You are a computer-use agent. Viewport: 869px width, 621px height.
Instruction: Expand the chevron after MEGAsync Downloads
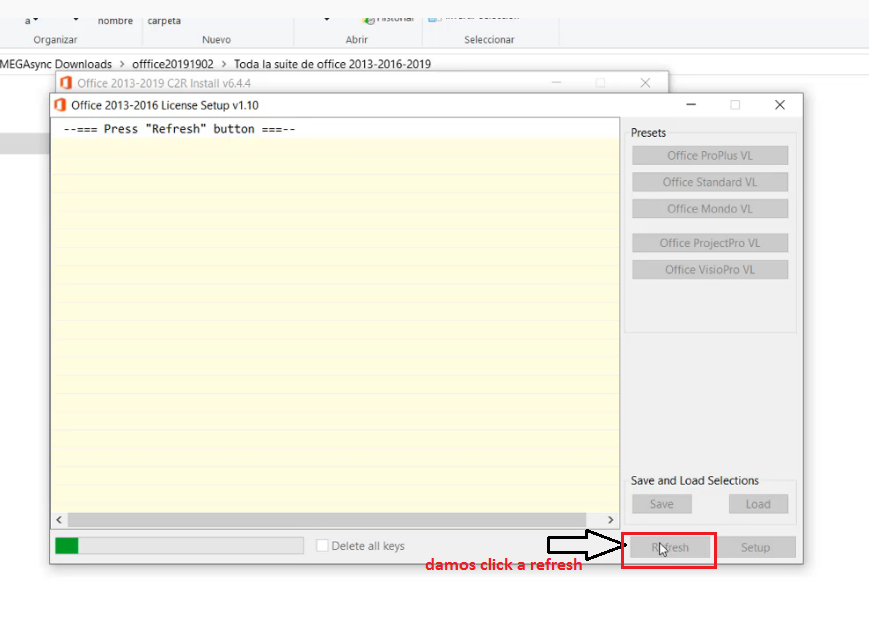[122, 64]
